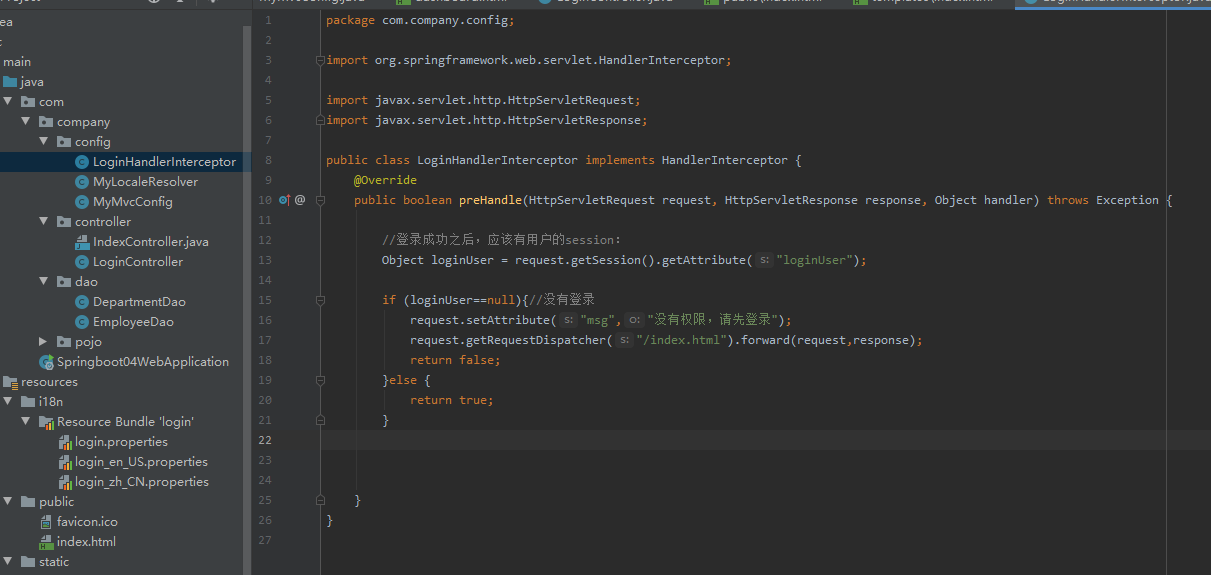1211x575 pixels.
Task: Open the favicon.ico file icon
Action: 46,522
